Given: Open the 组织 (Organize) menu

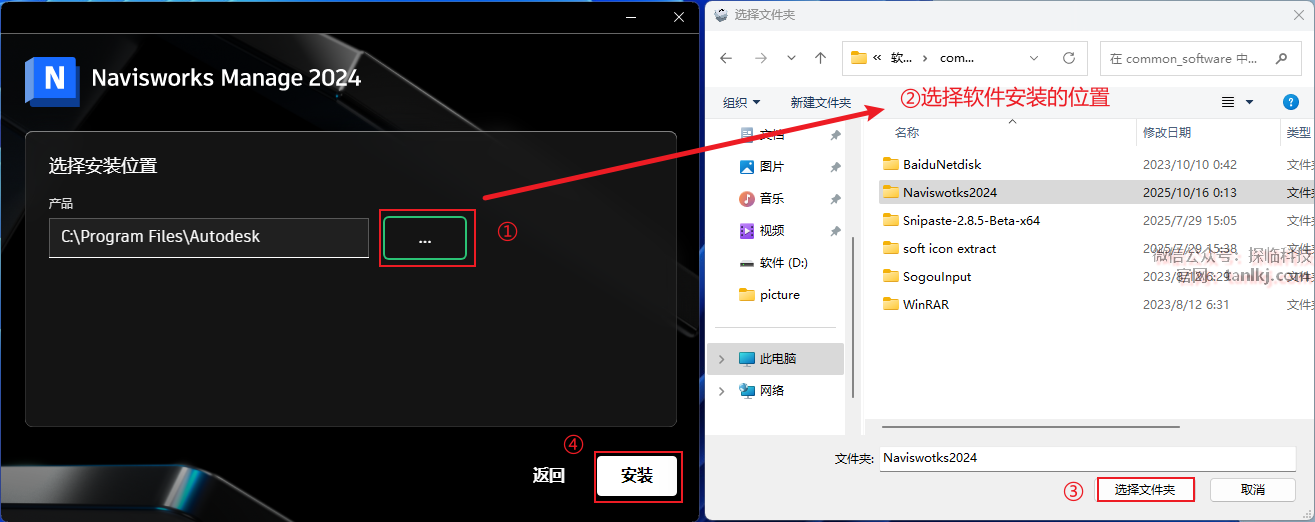Looking at the screenshot, I should (741, 102).
